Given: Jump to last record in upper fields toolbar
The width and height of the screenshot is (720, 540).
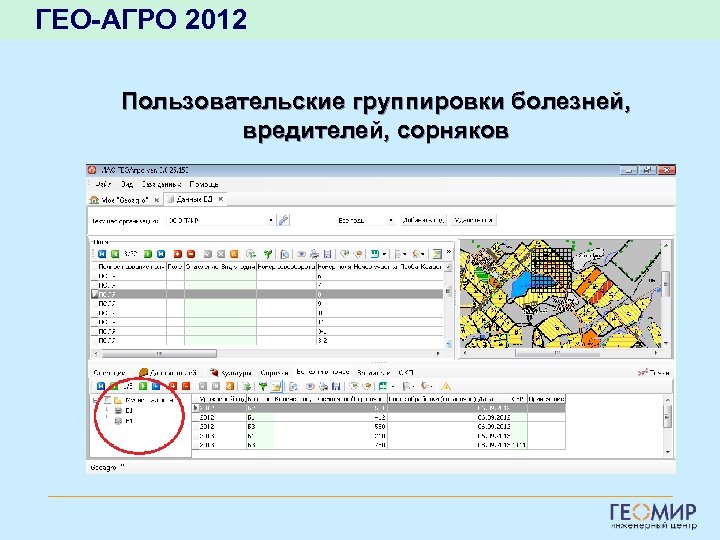Looking at the screenshot, I should coord(161,253).
